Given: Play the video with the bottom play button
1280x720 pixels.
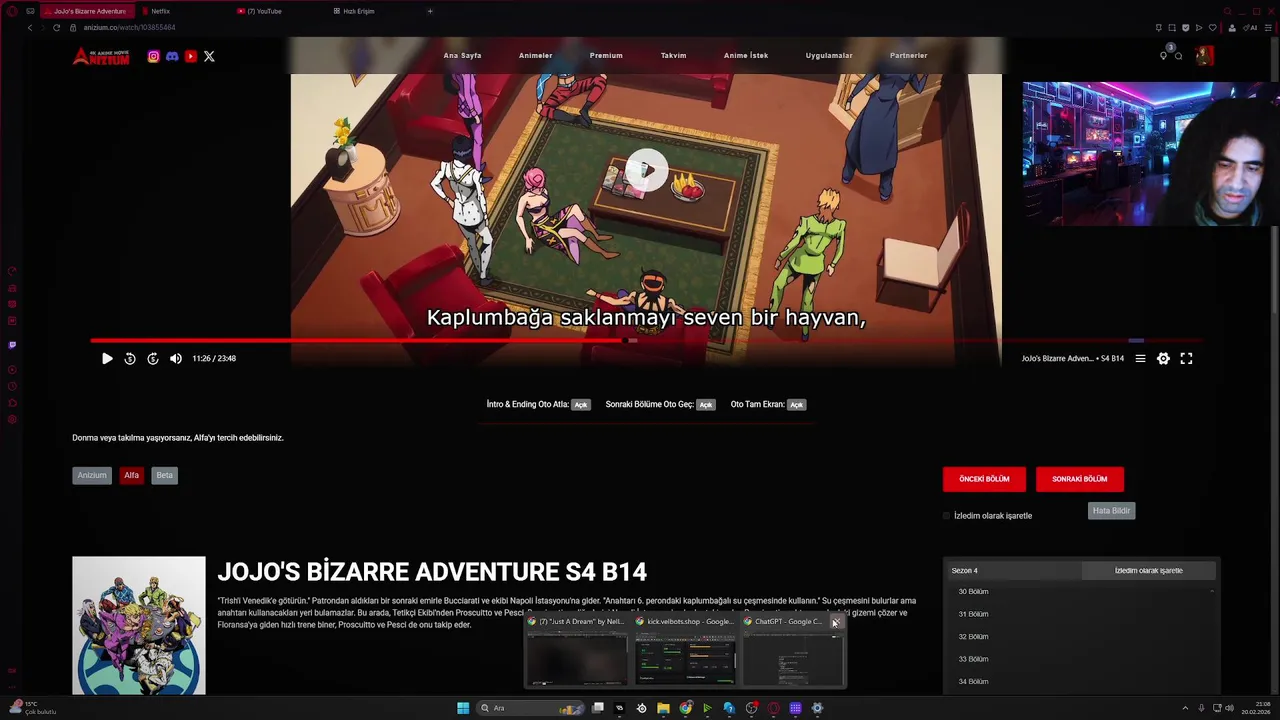Looking at the screenshot, I should [107, 358].
